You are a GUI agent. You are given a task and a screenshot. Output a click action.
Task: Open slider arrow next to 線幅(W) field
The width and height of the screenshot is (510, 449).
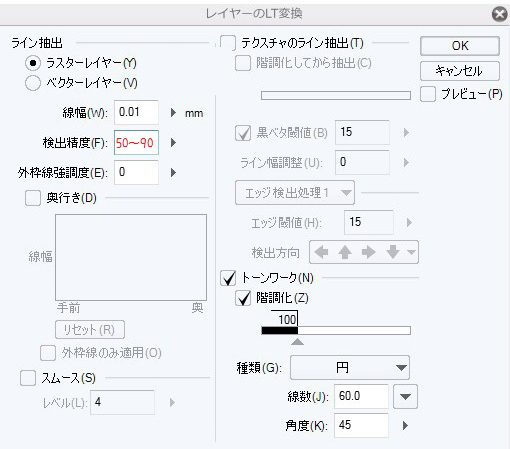(173, 112)
